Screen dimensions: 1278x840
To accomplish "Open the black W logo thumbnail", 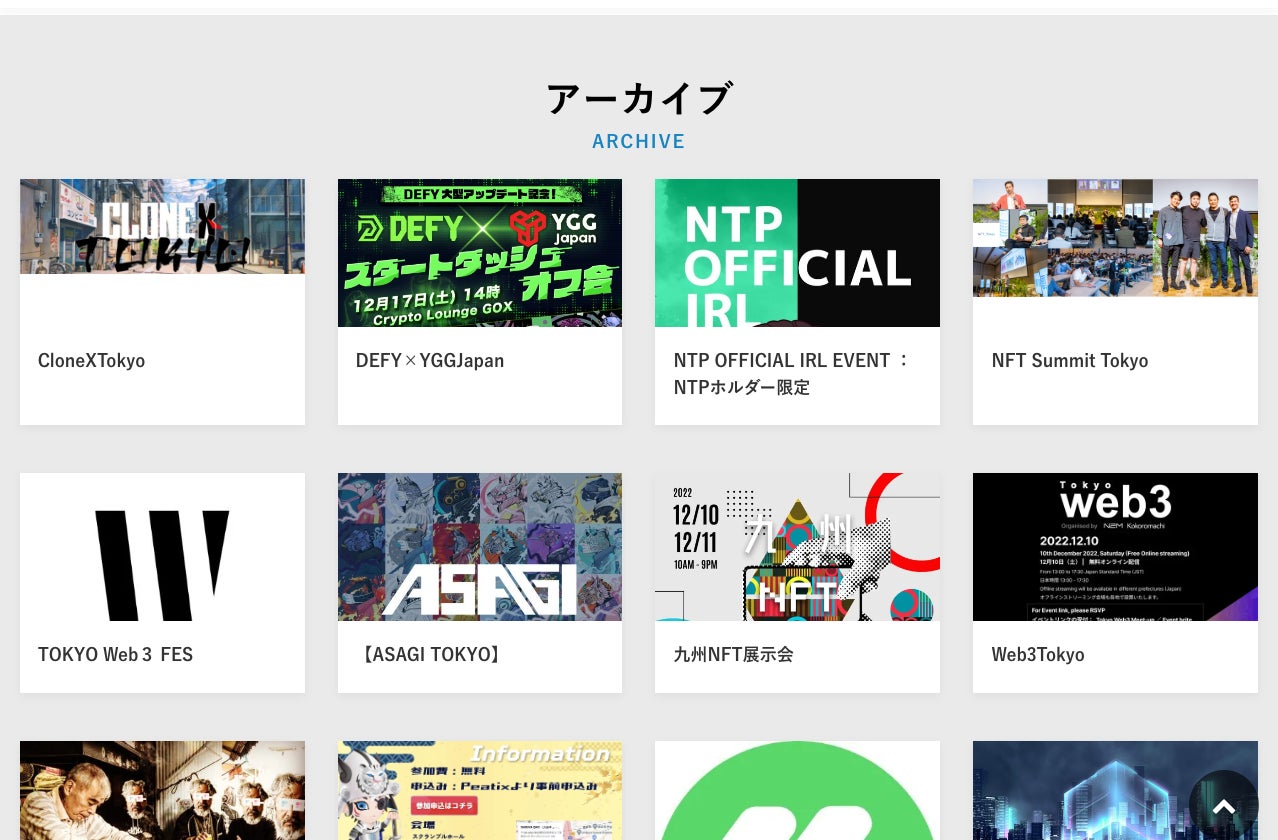I will pyautogui.click(x=162, y=547).
